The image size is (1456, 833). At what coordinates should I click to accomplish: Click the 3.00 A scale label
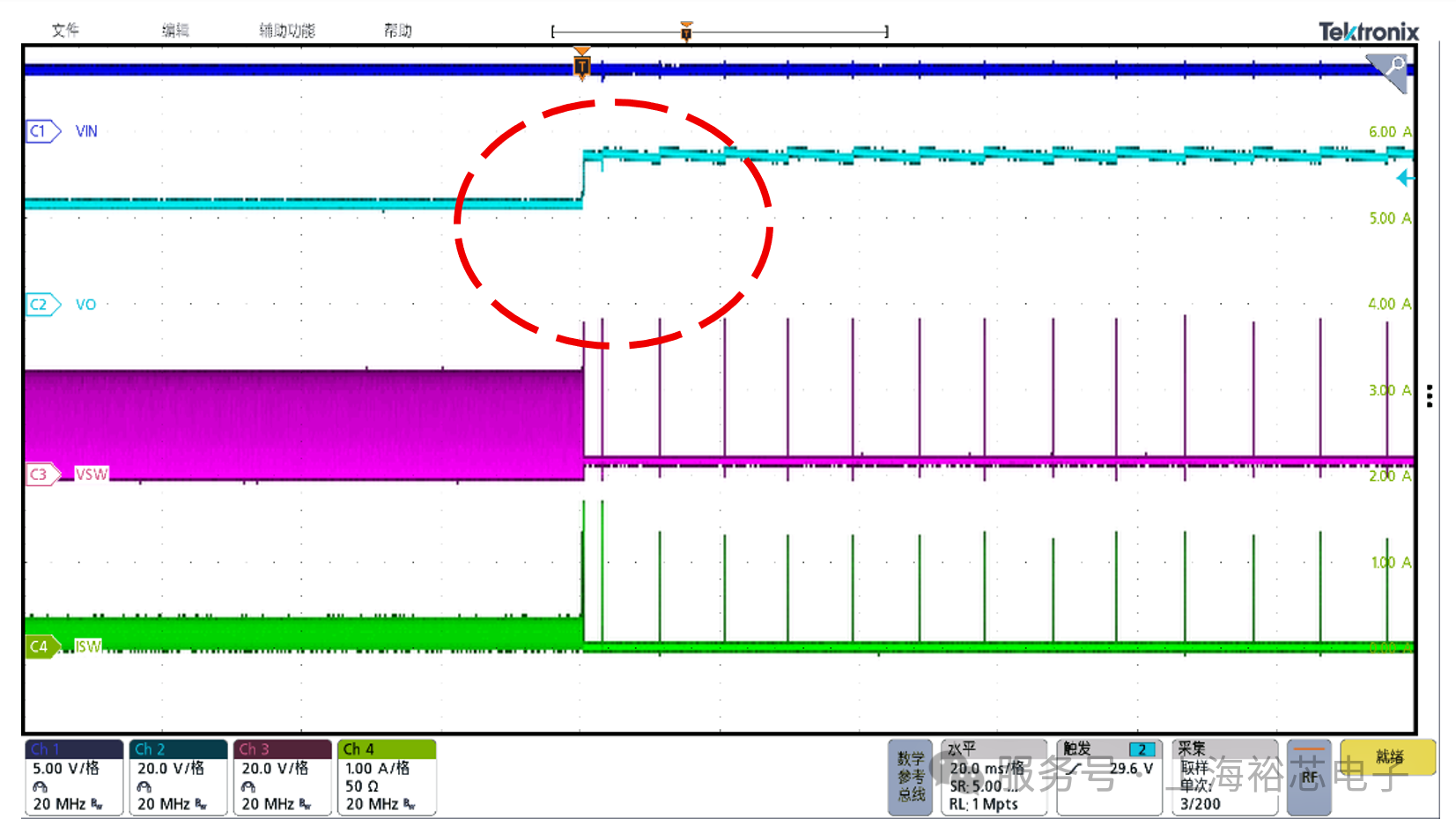tap(1390, 390)
